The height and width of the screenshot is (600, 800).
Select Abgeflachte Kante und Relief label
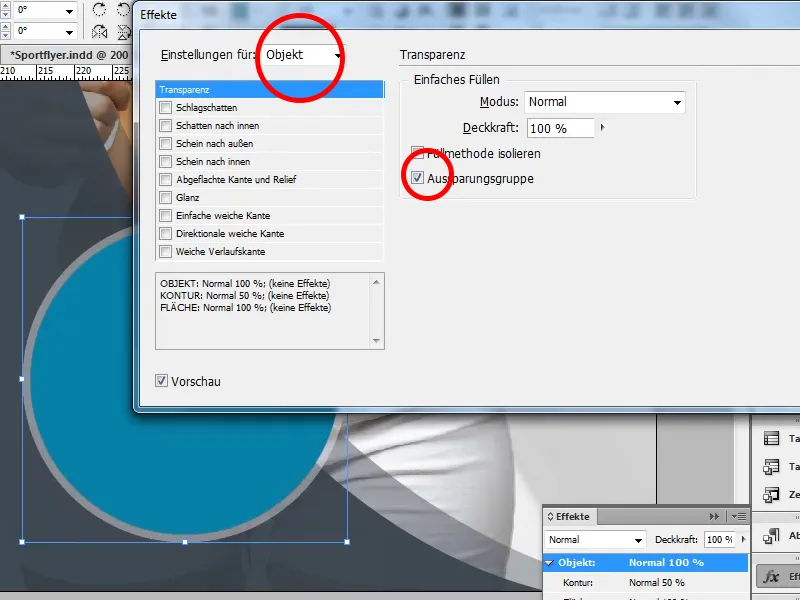coord(236,180)
